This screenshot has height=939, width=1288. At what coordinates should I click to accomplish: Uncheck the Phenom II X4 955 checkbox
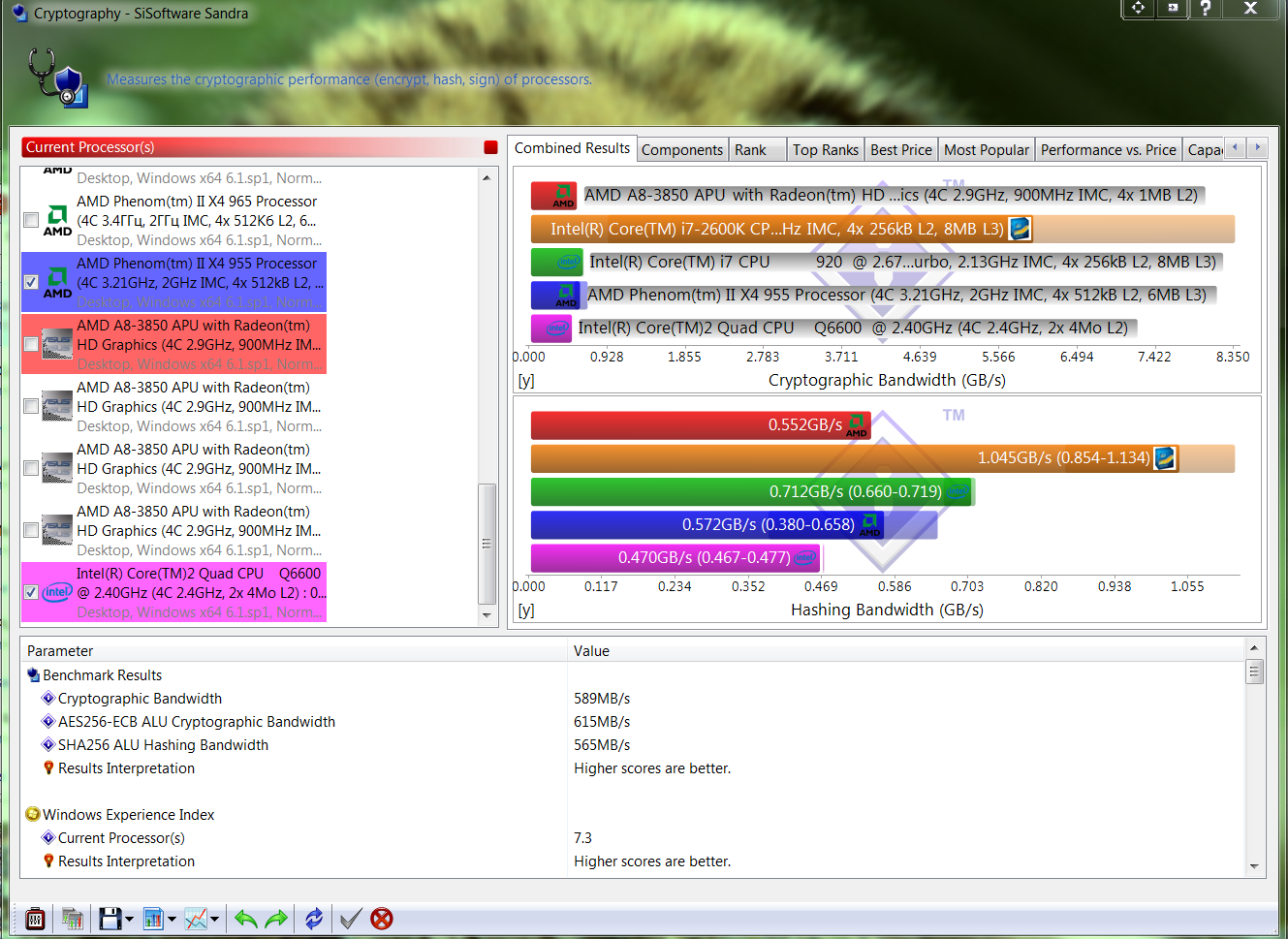[31, 282]
